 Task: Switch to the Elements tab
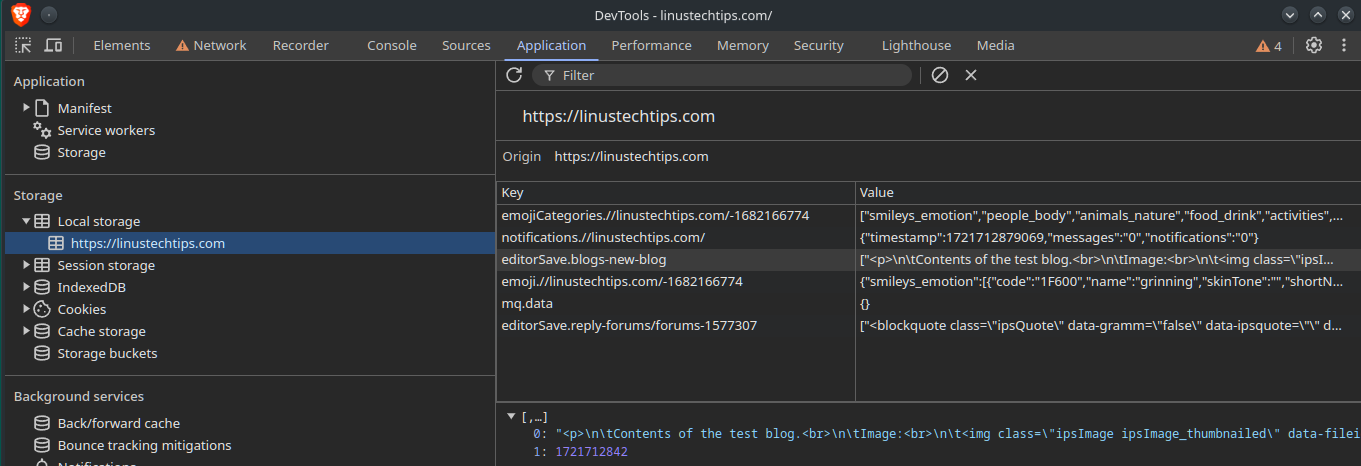point(122,45)
